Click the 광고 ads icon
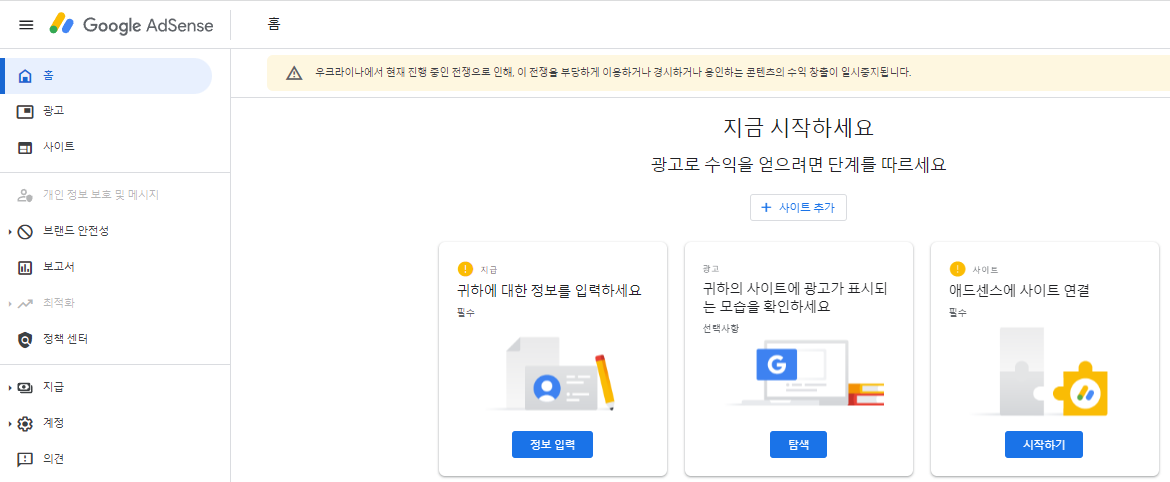The height and width of the screenshot is (482, 1170). click(25, 112)
